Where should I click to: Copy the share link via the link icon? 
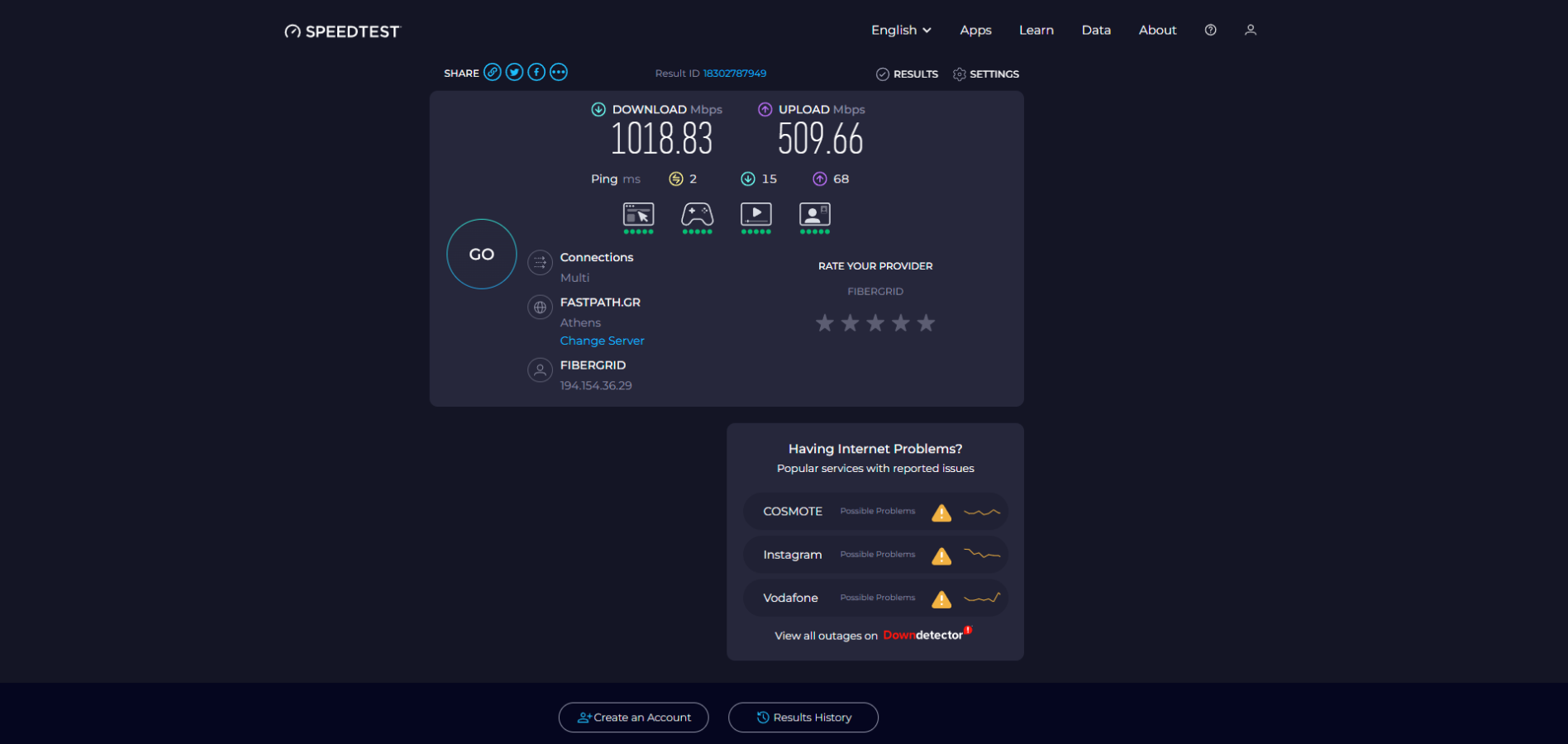tap(493, 72)
